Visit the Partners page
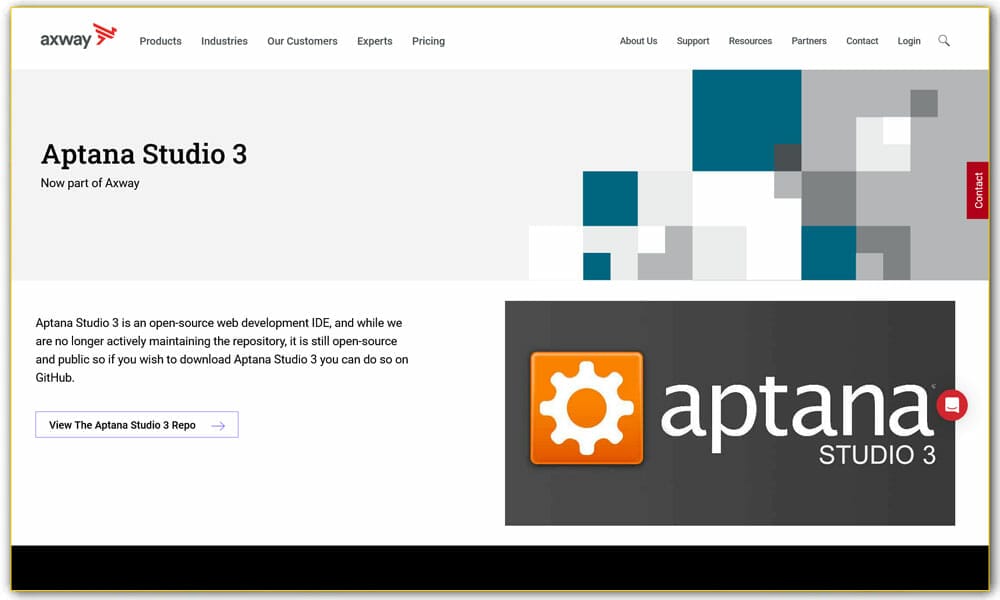 809,41
